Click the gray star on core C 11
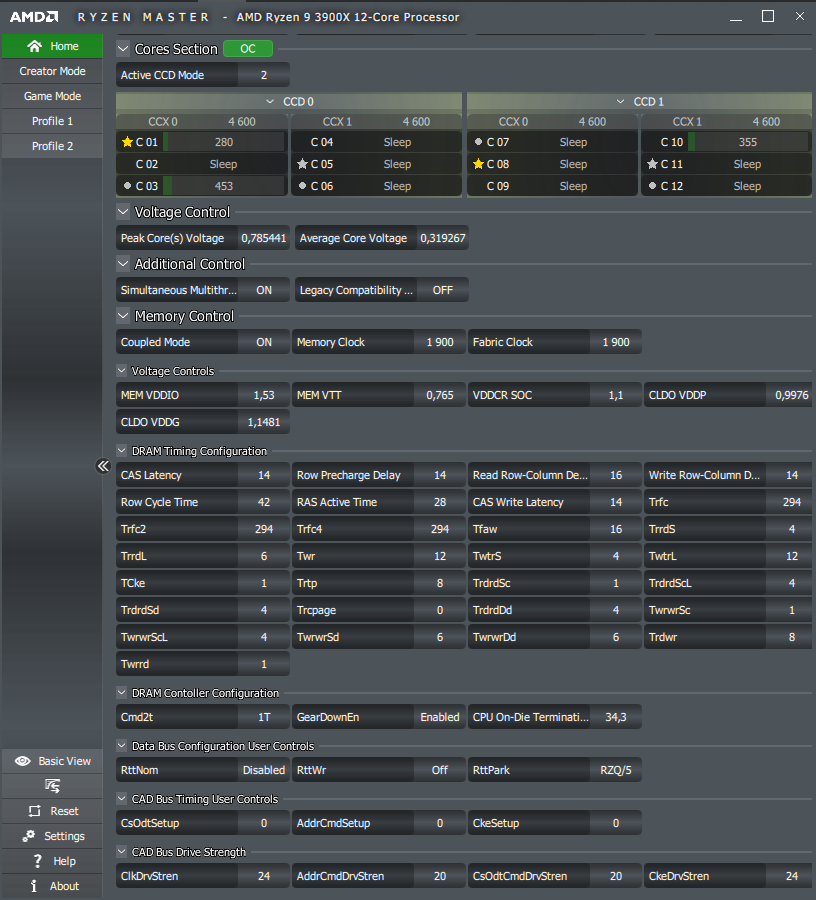 coord(652,164)
